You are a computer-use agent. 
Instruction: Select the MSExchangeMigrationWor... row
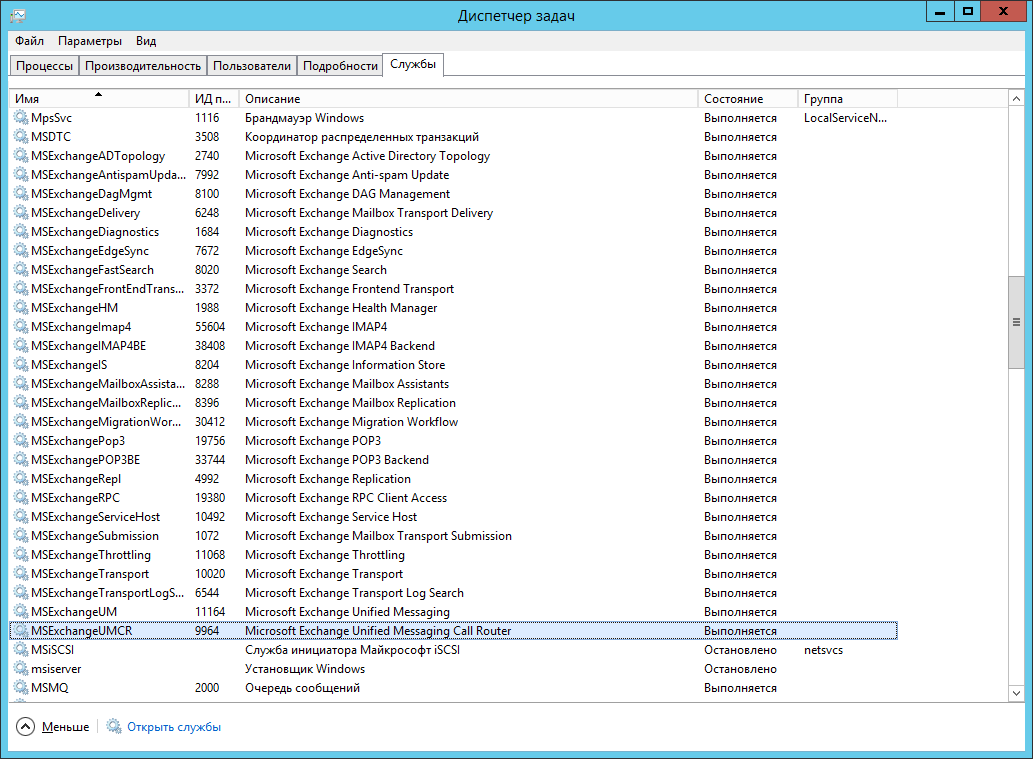point(453,422)
